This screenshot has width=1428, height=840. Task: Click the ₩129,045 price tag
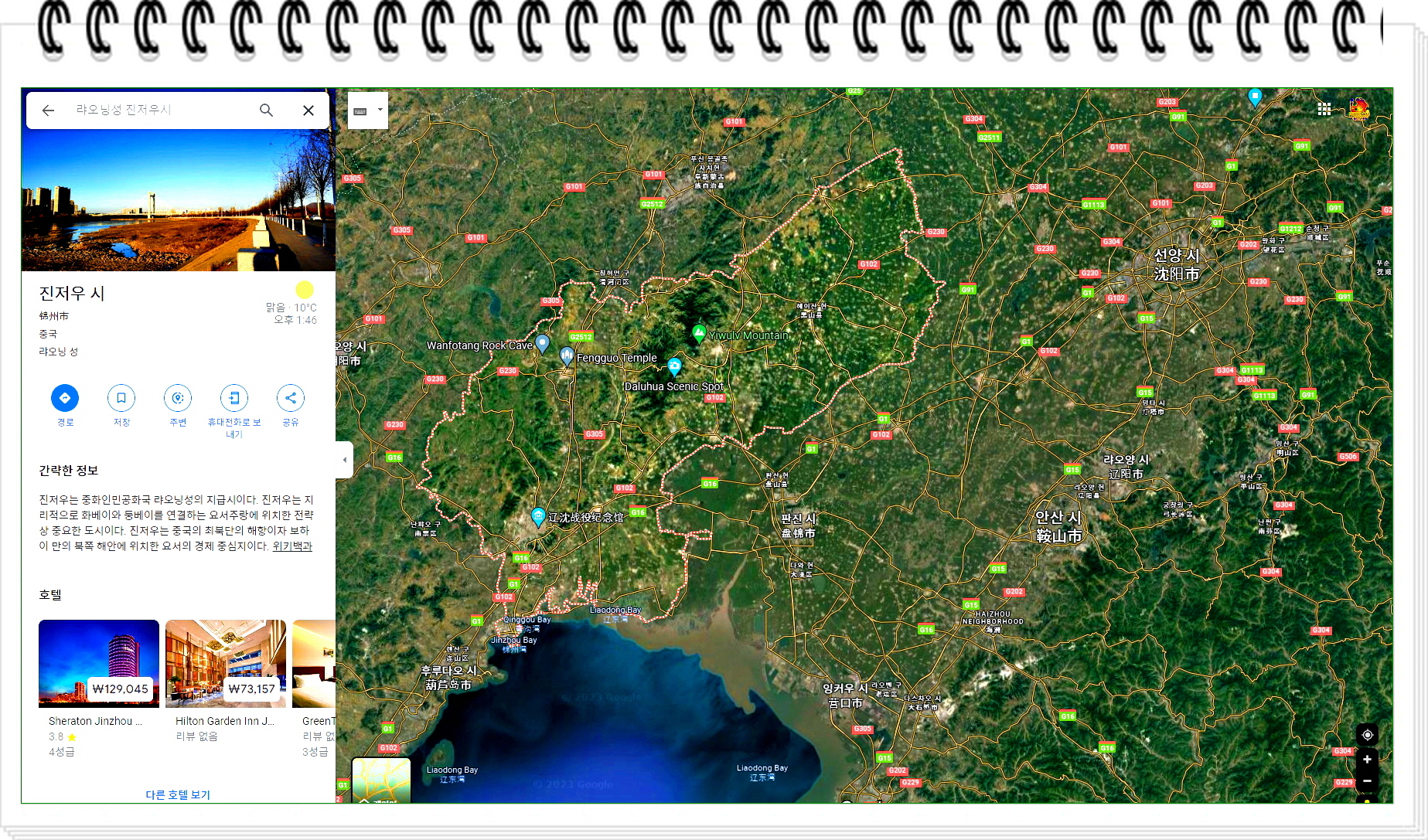120,689
